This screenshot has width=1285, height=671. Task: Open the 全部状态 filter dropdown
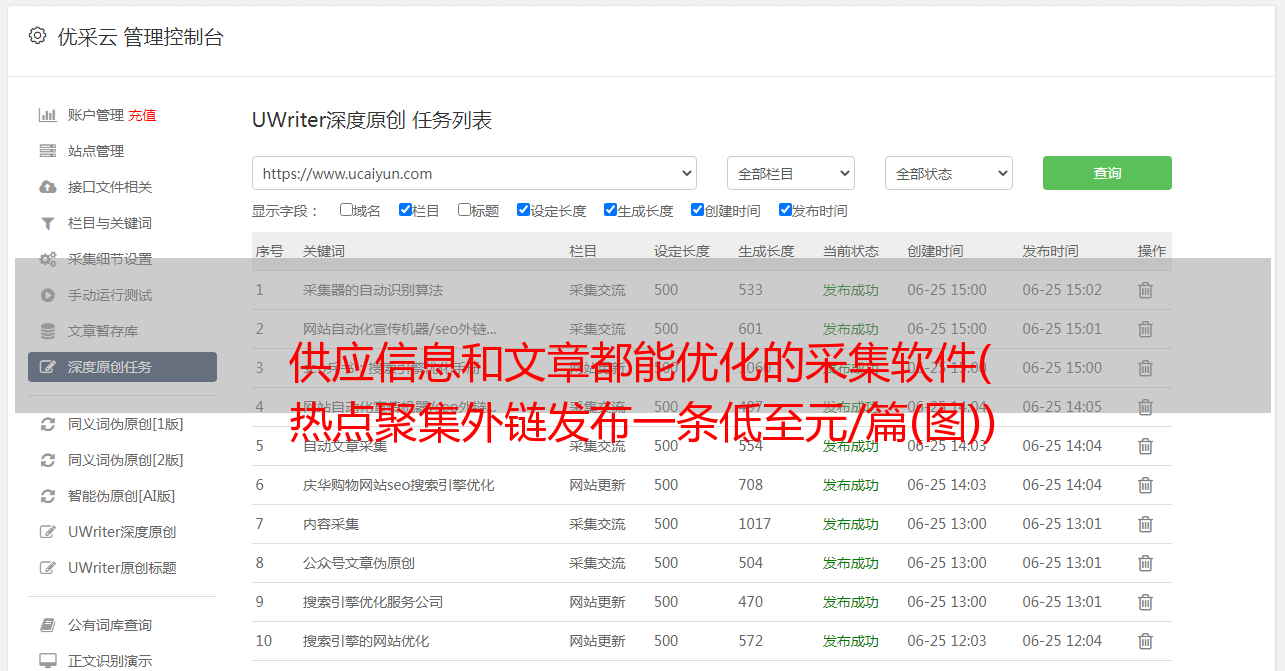coord(948,173)
